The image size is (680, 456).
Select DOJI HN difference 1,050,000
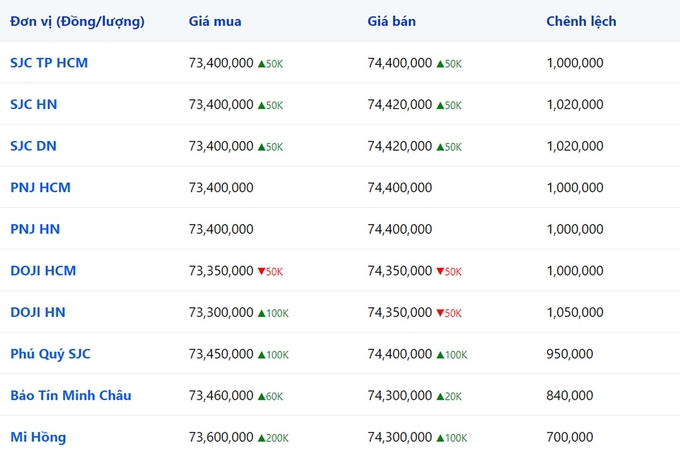tap(575, 312)
